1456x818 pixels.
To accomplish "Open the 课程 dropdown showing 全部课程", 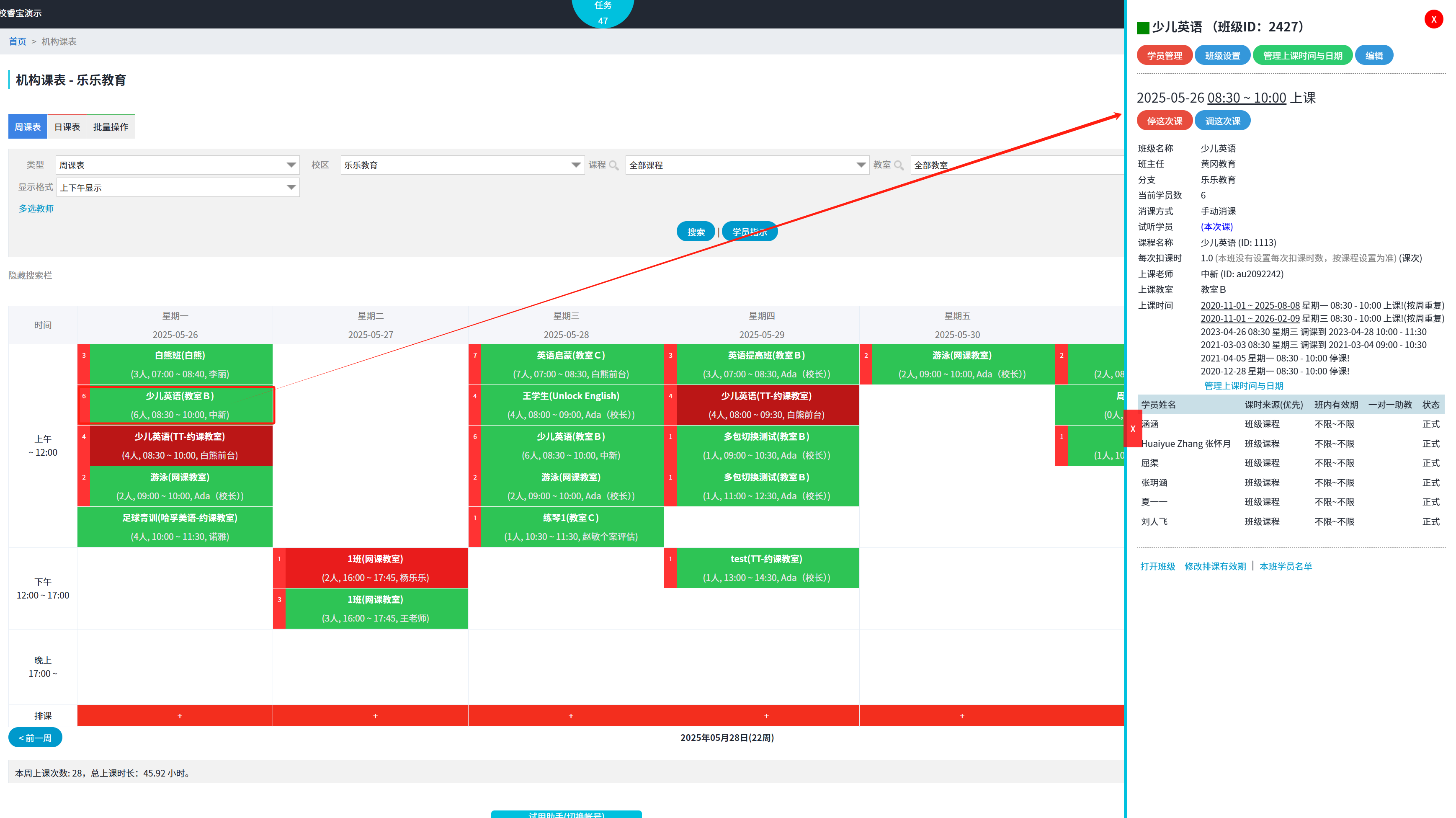I will (x=747, y=165).
